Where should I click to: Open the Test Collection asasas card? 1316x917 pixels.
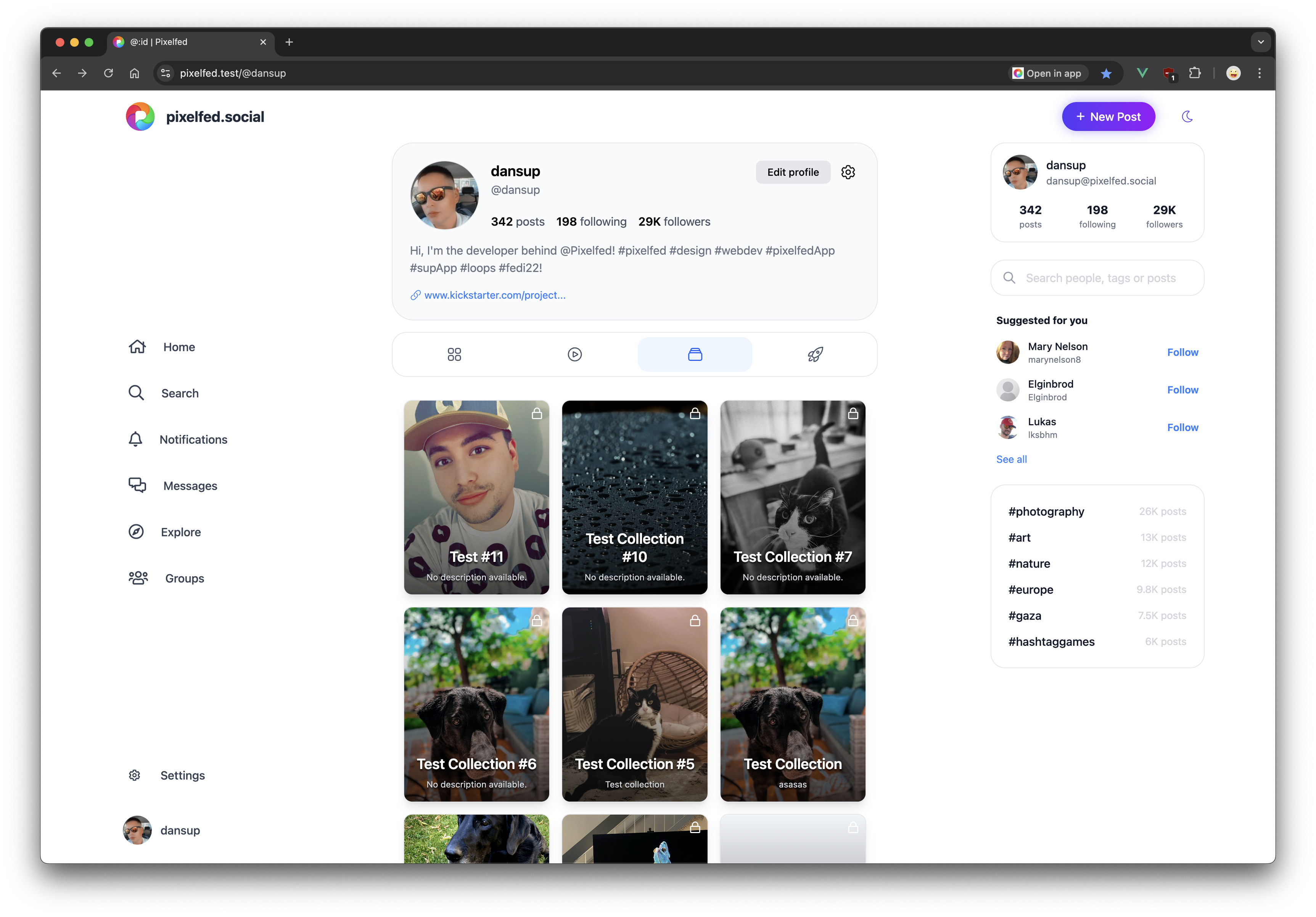coord(793,705)
